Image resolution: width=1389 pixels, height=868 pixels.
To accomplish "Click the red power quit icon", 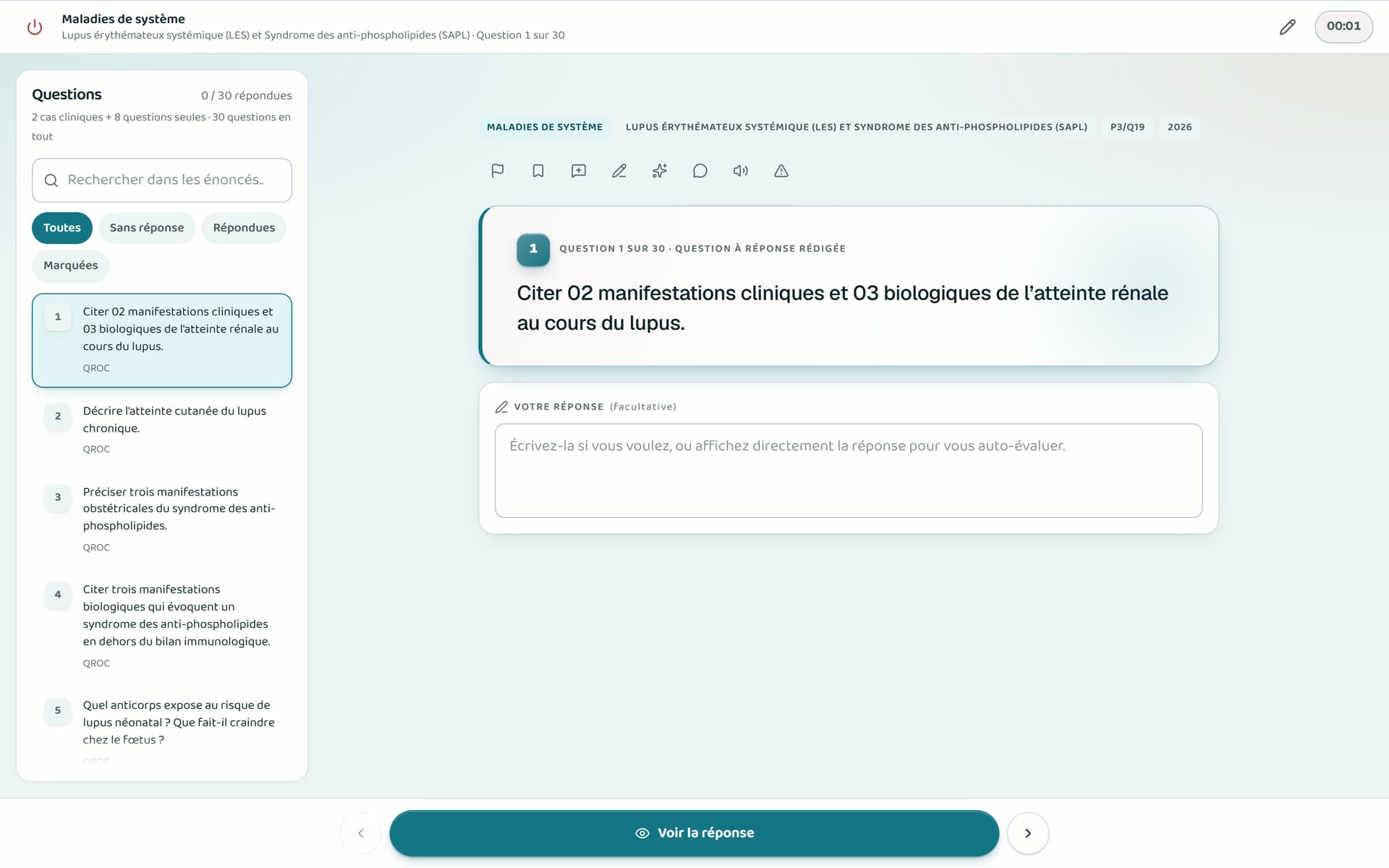I will pyautogui.click(x=35, y=27).
